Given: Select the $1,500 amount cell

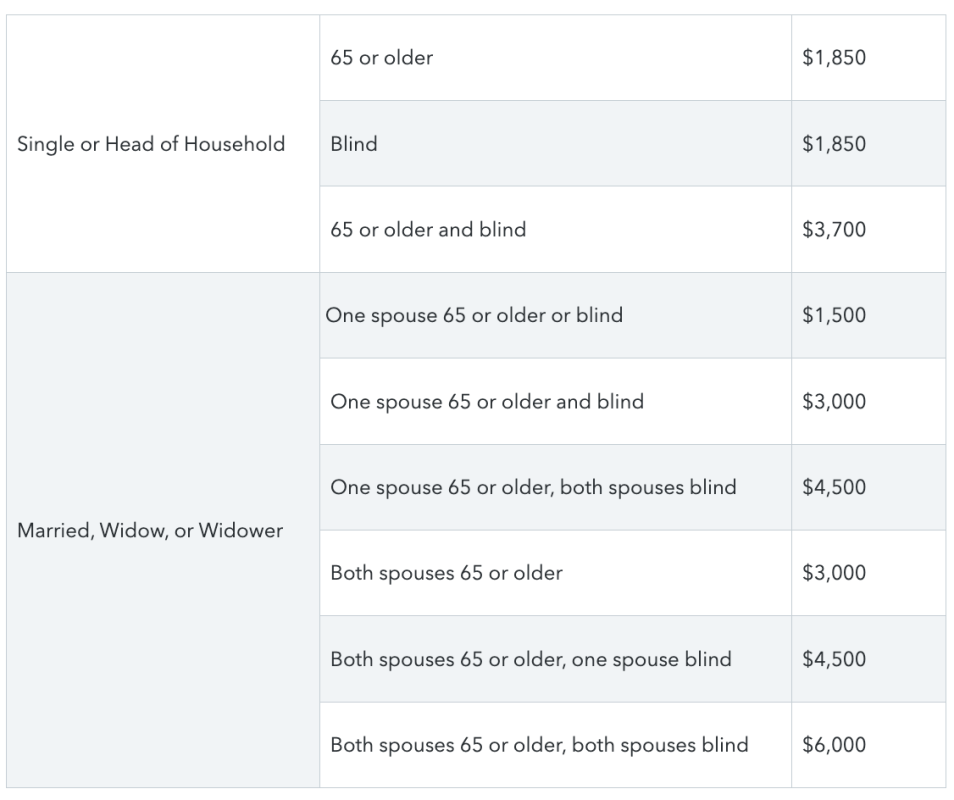Looking at the screenshot, I should click(x=868, y=315).
